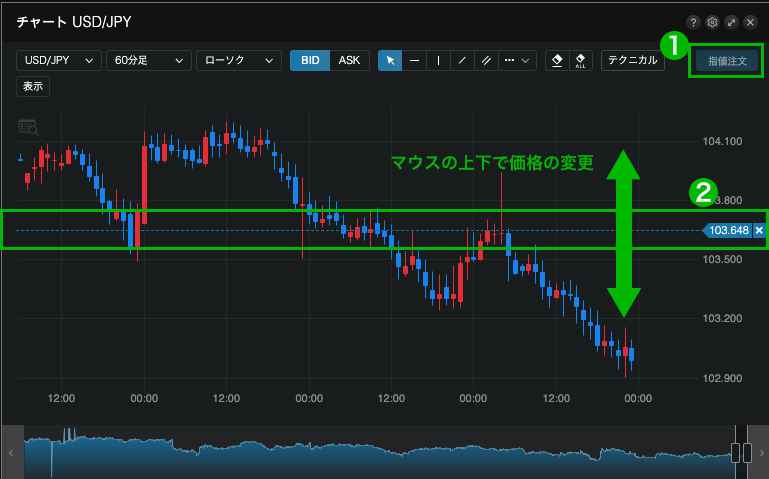This screenshot has height=479, width=769.
Task: Open the chart settings gear icon
Action: [x=713, y=21]
